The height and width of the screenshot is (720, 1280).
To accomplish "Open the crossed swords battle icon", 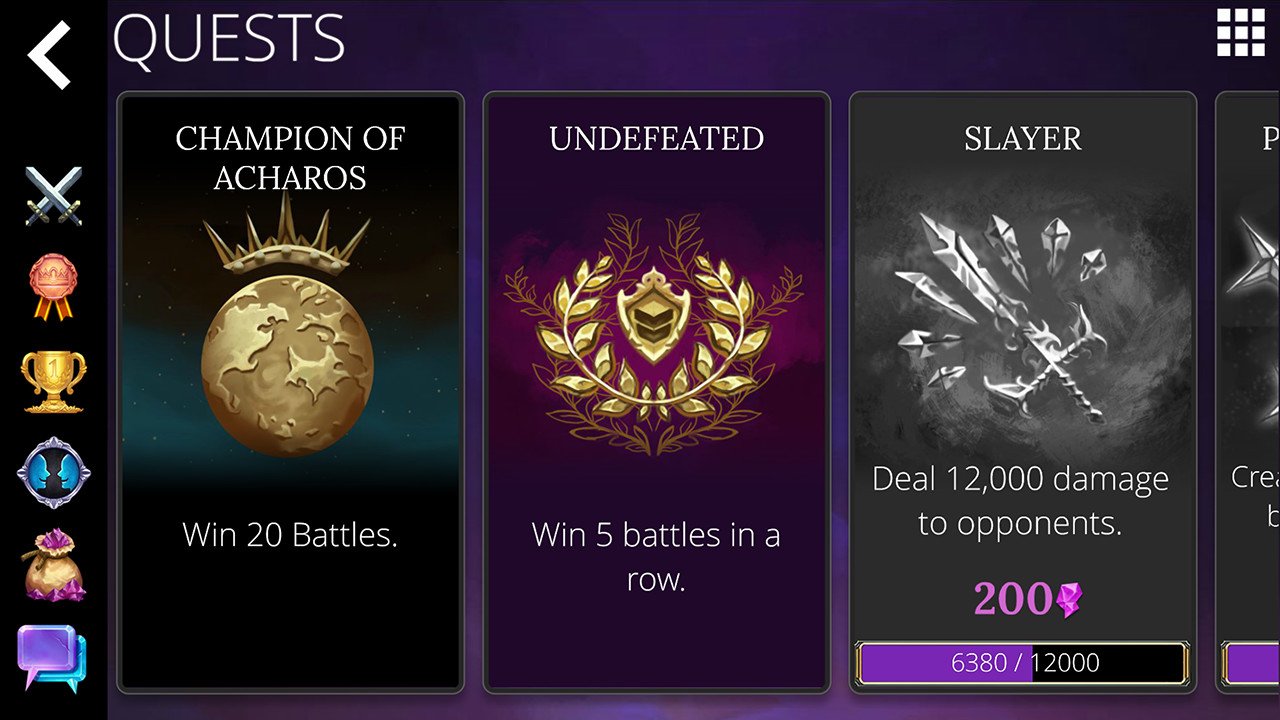I will click(53, 195).
